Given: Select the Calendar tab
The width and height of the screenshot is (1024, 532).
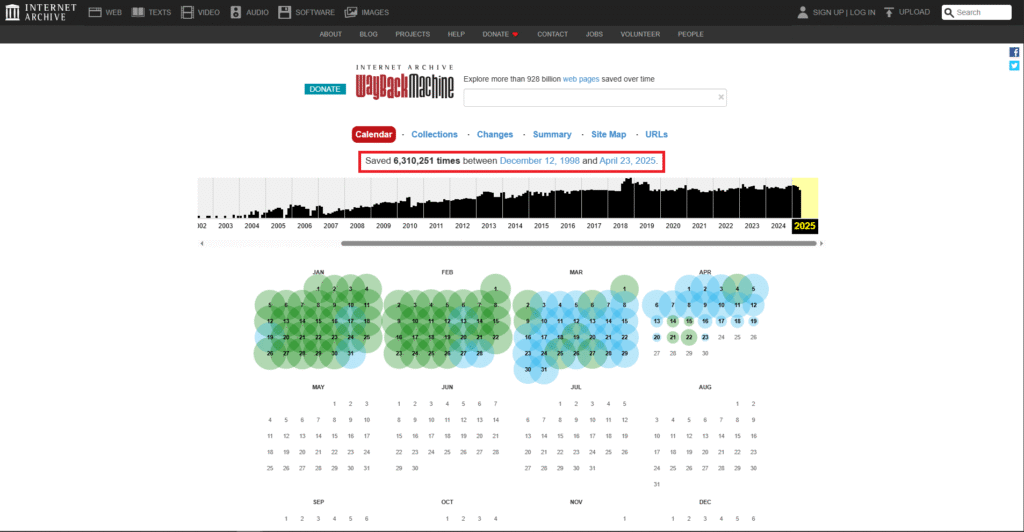Looking at the screenshot, I should [x=374, y=134].
